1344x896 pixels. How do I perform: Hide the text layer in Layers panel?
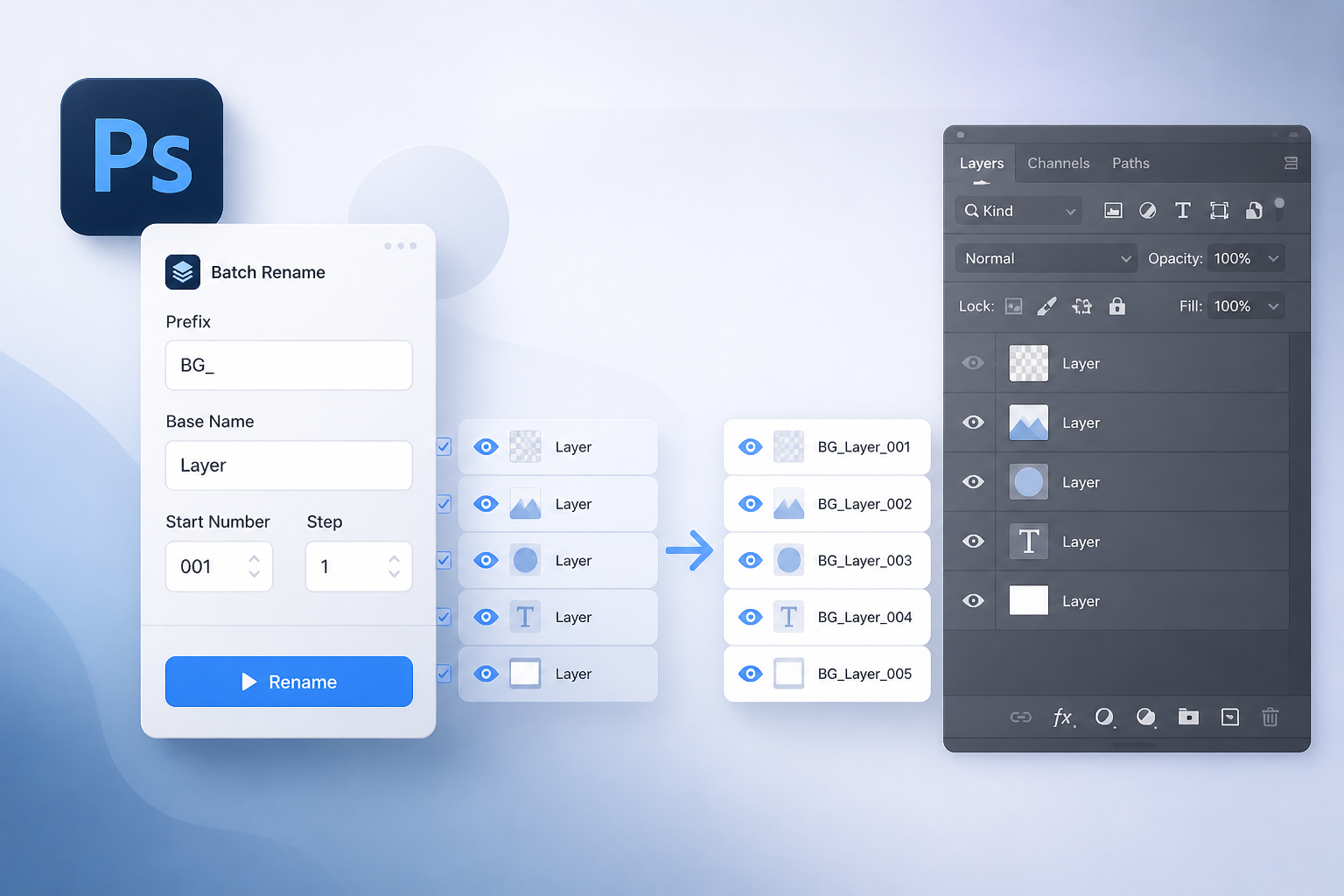[973, 542]
